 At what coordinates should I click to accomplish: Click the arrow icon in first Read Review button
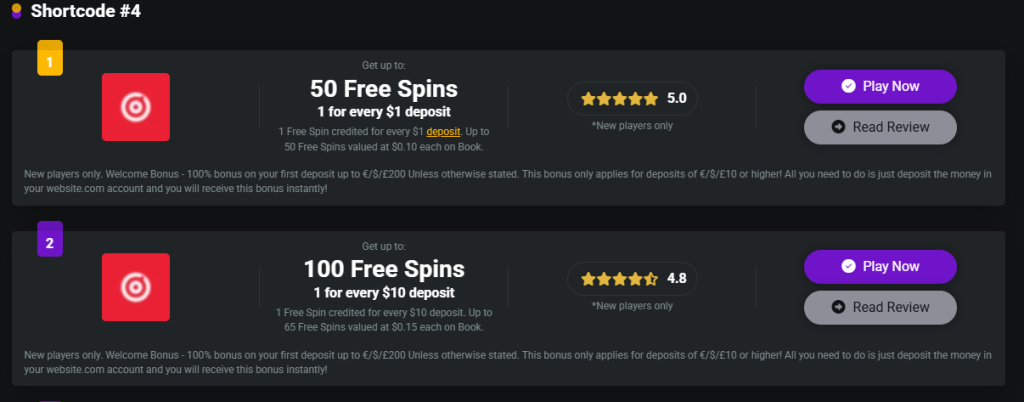[839, 127]
